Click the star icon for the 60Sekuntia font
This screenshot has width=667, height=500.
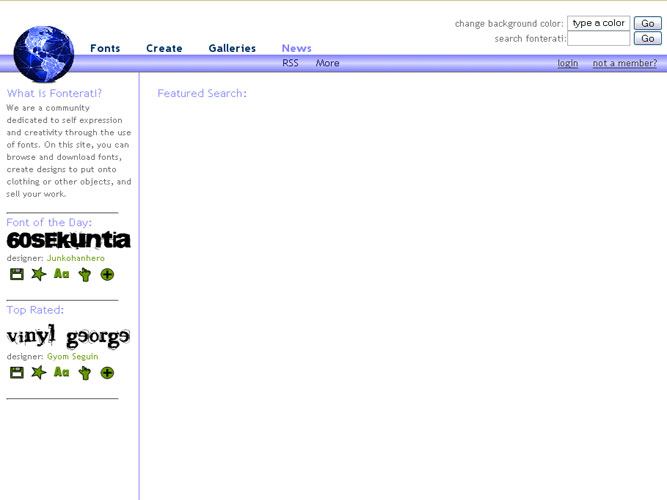[39, 274]
